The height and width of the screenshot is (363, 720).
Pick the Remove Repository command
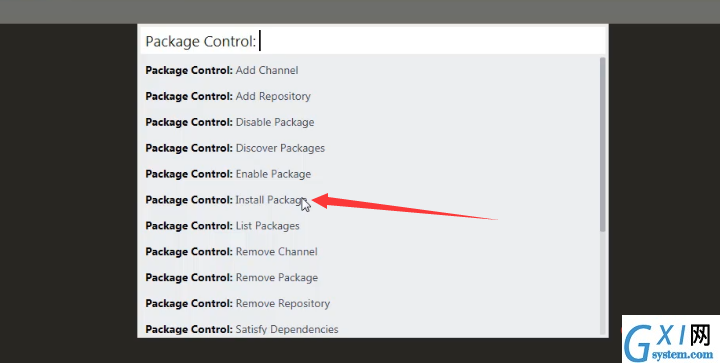pos(370,303)
